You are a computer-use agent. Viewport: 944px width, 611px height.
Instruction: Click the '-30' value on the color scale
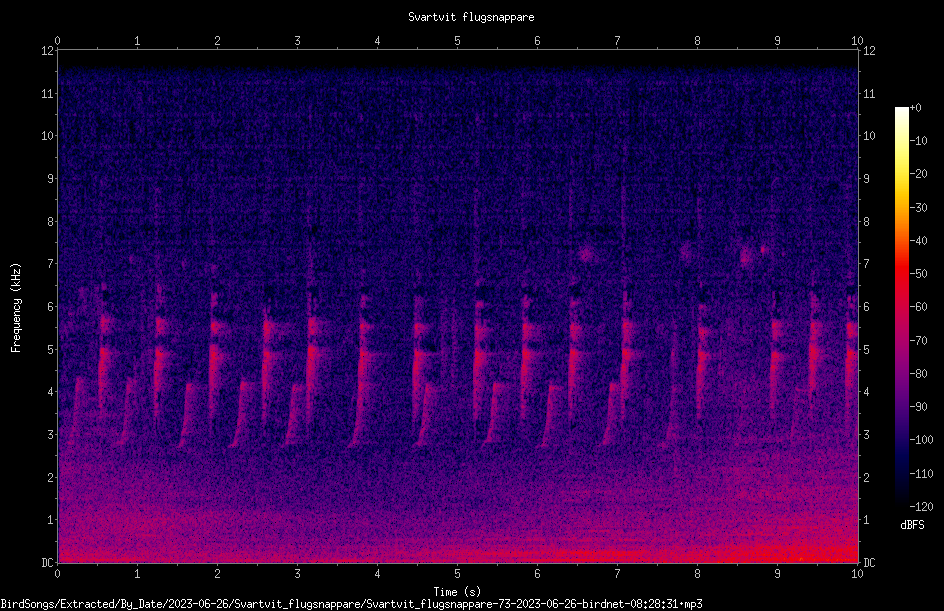click(x=918, y=208)
